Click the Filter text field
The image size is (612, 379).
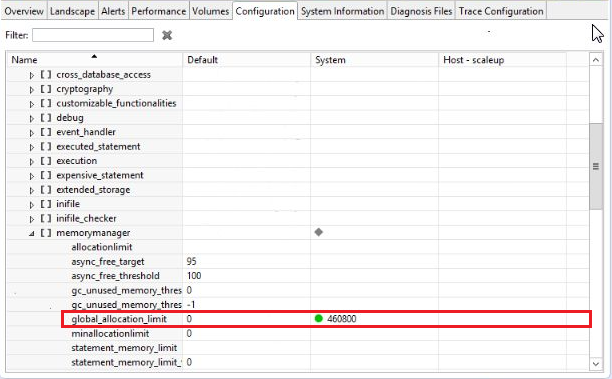pos(93,35)
